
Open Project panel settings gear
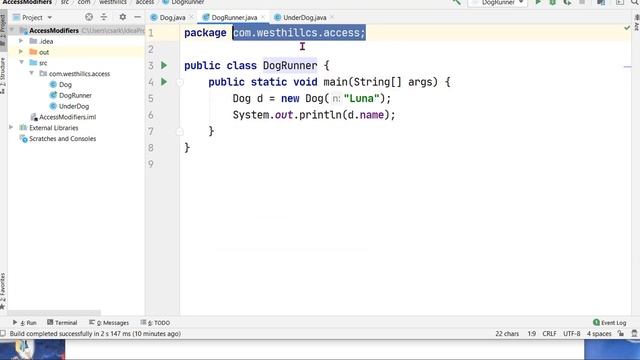tap(122, 17)
